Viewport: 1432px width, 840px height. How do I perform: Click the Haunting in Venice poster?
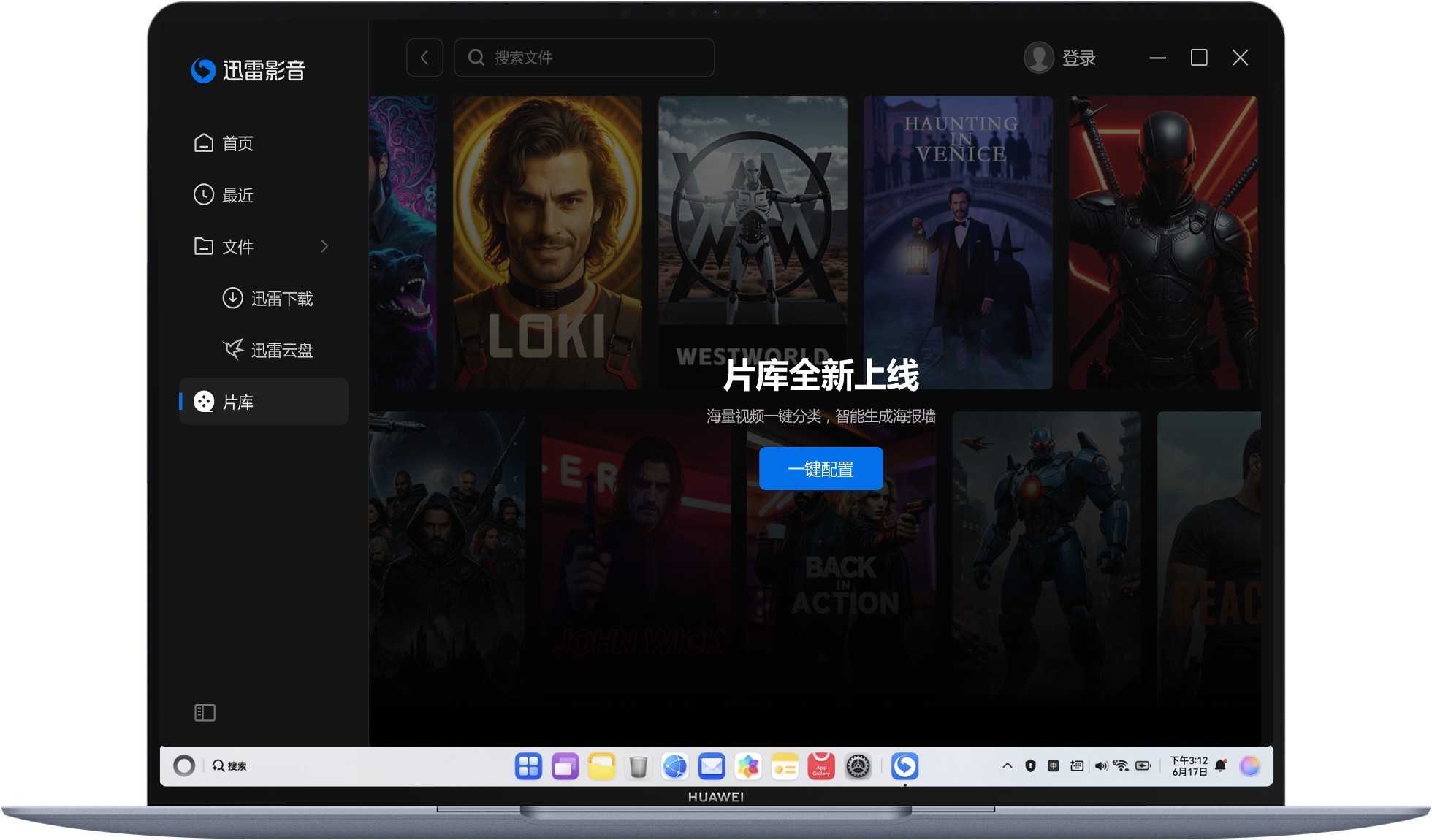tap(958, 243)
